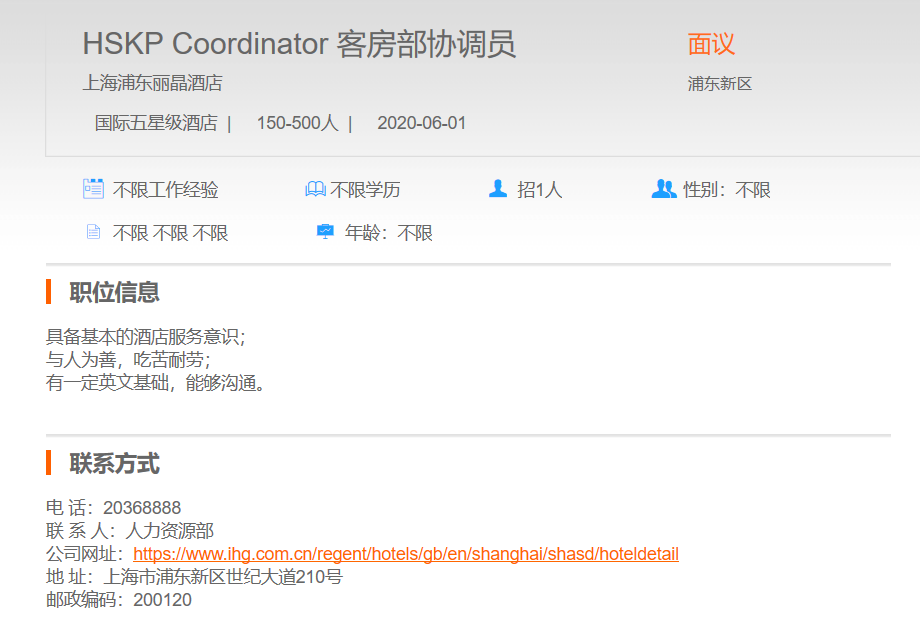This screenshot has width=920, height=623.
Task: Click the job title HSKP Coordinator 客房部协调员
Action: click(299, 44)
